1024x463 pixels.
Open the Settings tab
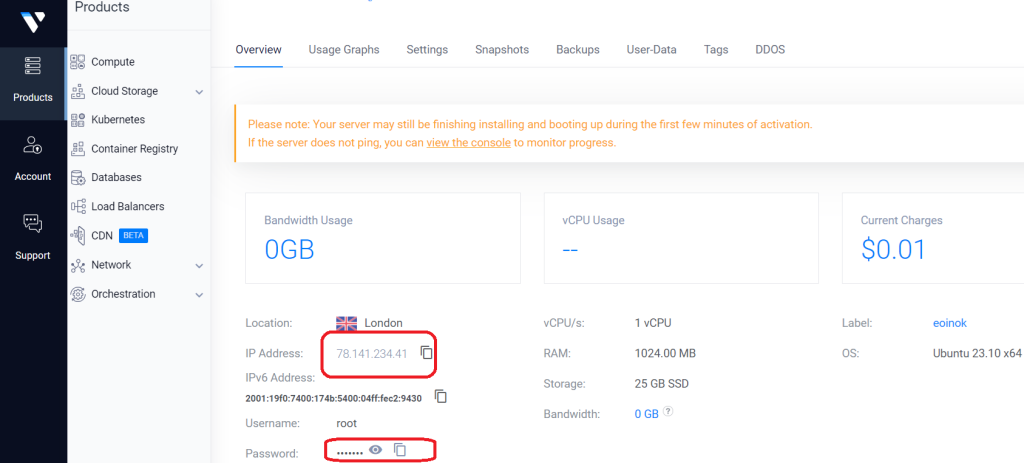427,50
